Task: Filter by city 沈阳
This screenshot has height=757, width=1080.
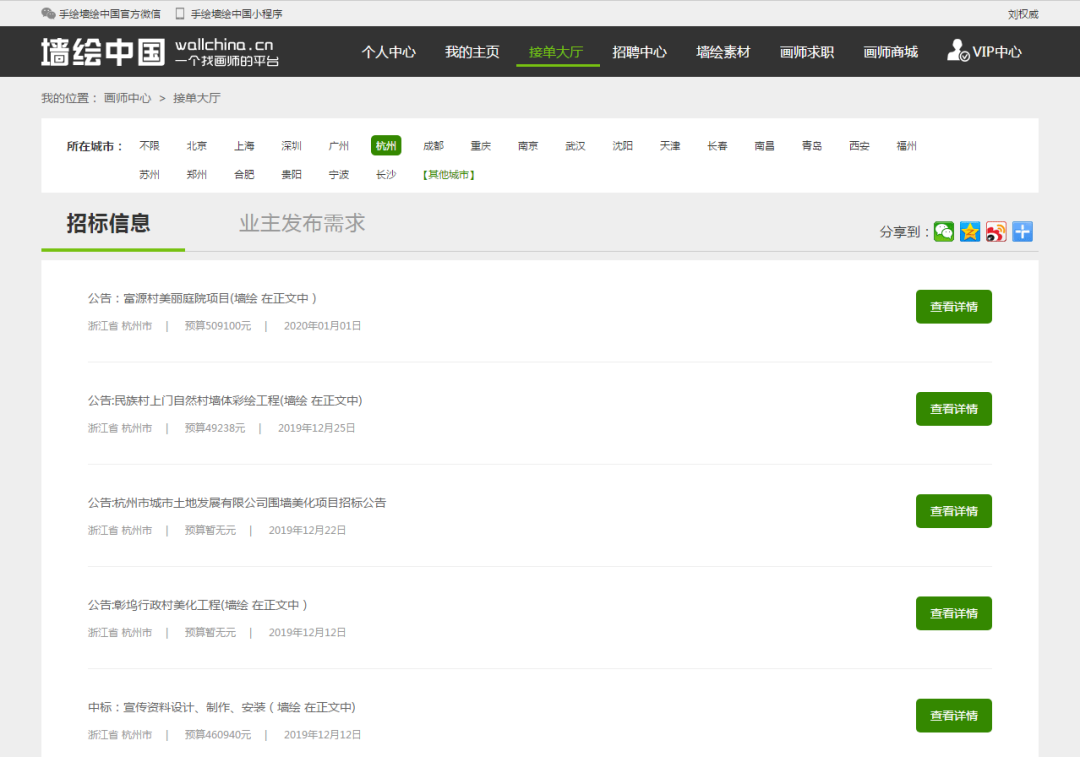Action: pos(623,146)
